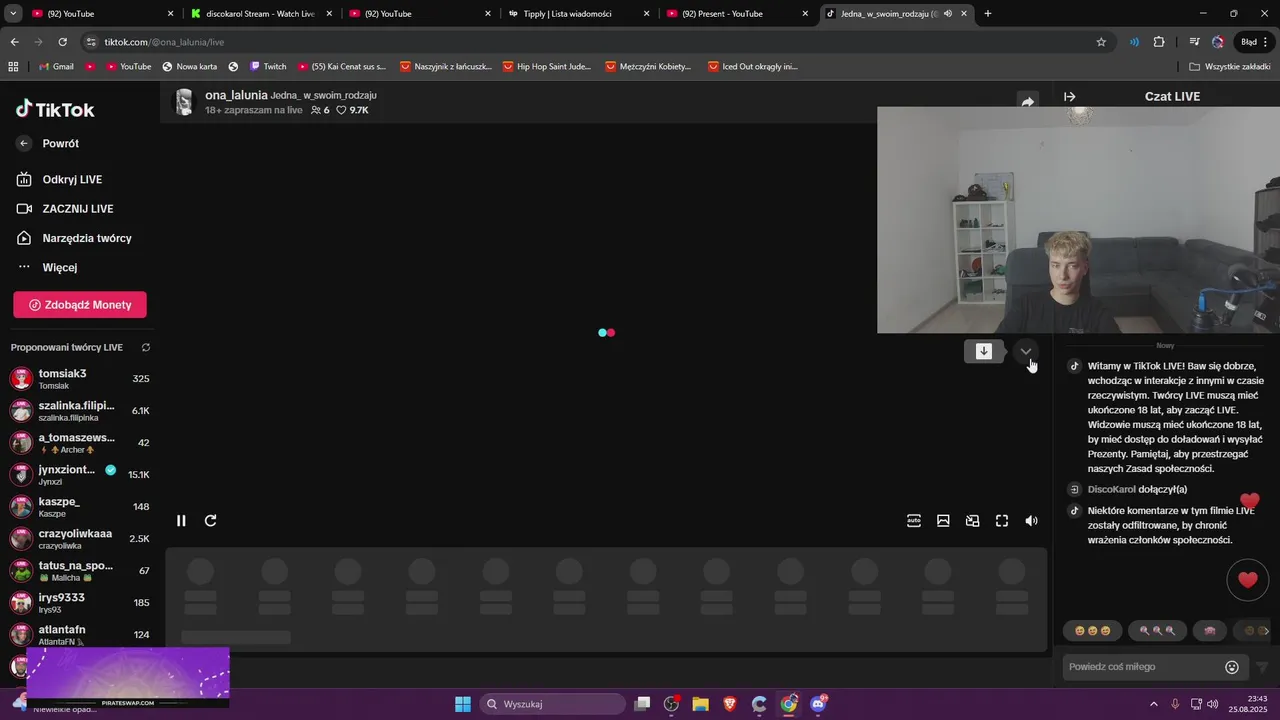Collapse the Czat LIVE panel arrow
Viewport: 1280px width, 720px height.
click(x=1069, y=97)
